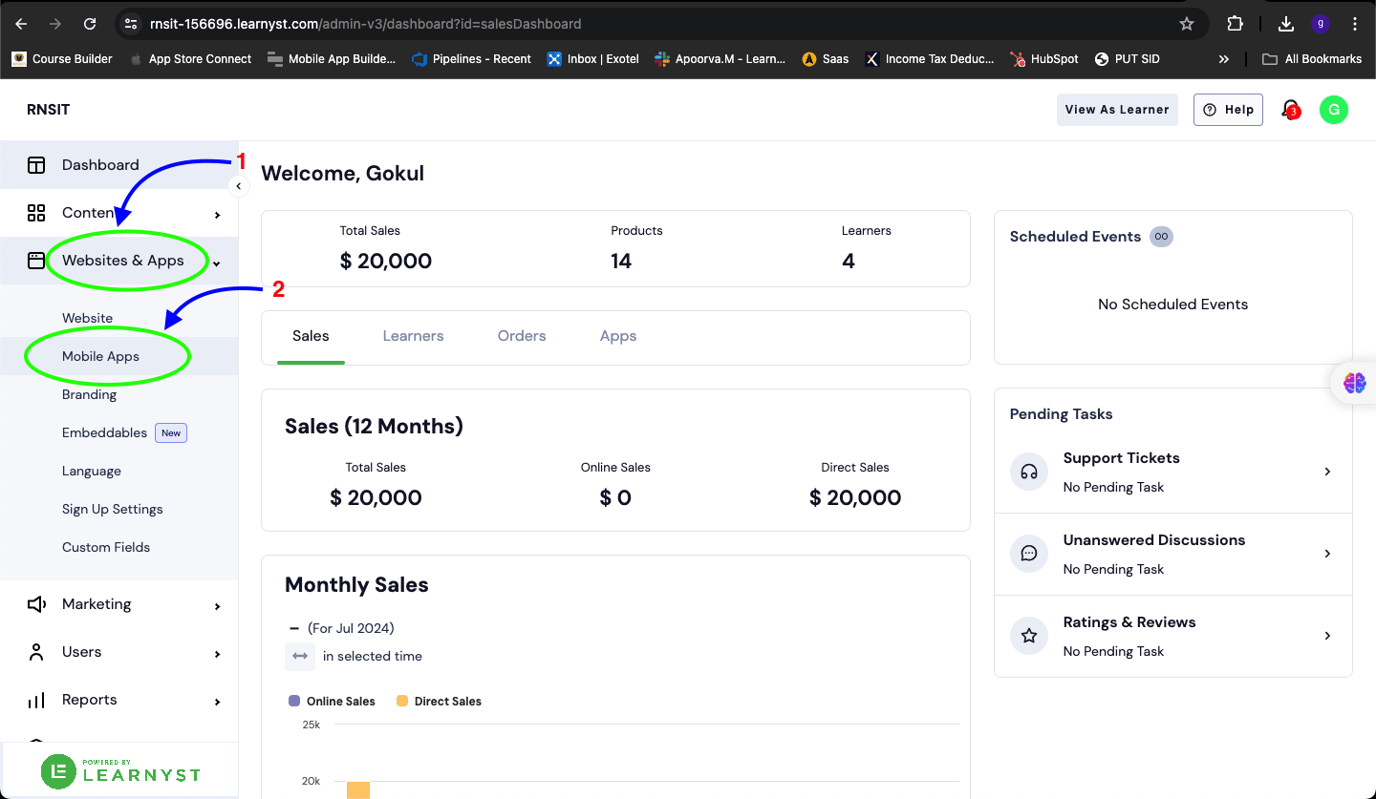Reload the page with the refresh icon
The height and width of the screenshot is (799, 1376).
point(90,24)
